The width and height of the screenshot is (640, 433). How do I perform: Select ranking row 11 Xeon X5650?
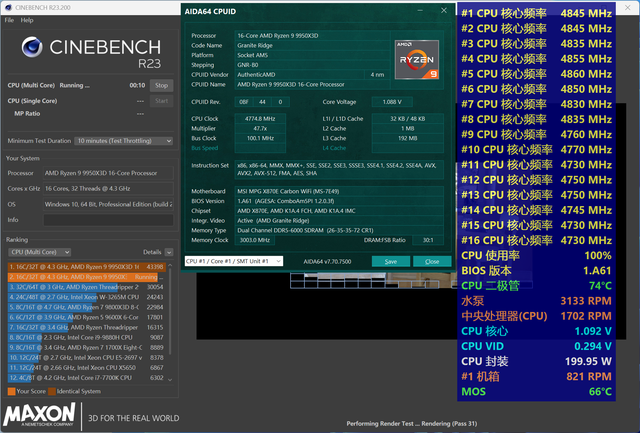(x=86, y=368)
